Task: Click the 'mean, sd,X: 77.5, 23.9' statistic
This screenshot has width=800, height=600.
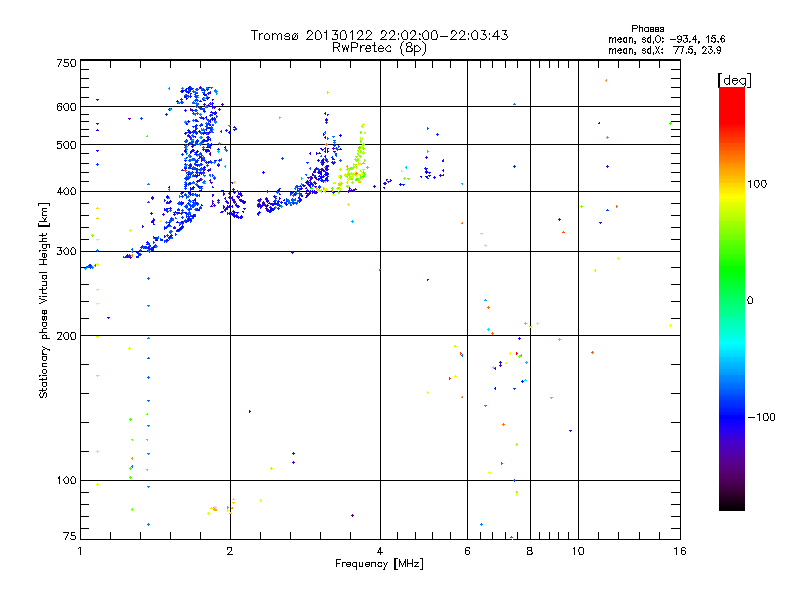Action: click(x=664, y=50)
